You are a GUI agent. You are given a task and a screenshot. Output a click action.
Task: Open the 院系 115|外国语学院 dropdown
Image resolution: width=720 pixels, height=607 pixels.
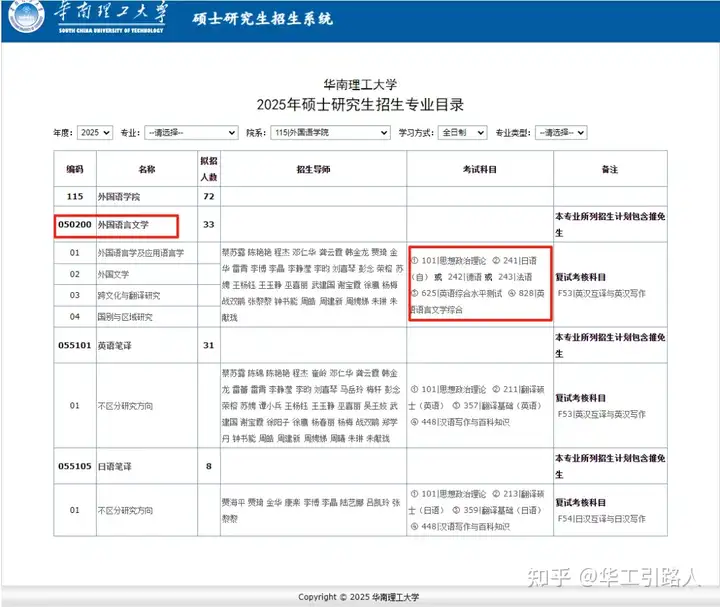pos(331,133)
